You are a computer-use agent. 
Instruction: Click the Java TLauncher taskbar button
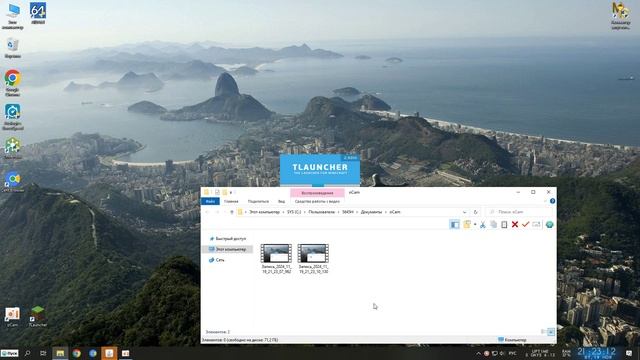click(109, 353)
